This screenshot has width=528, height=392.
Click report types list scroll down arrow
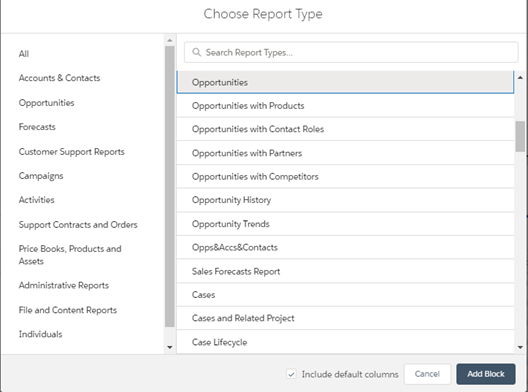tap(520, 347)
